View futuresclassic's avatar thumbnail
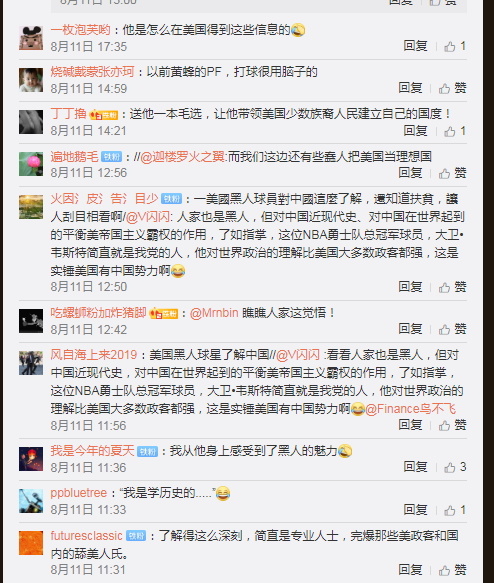The height and width of the screenshot is (583, 494). [31, 543]
